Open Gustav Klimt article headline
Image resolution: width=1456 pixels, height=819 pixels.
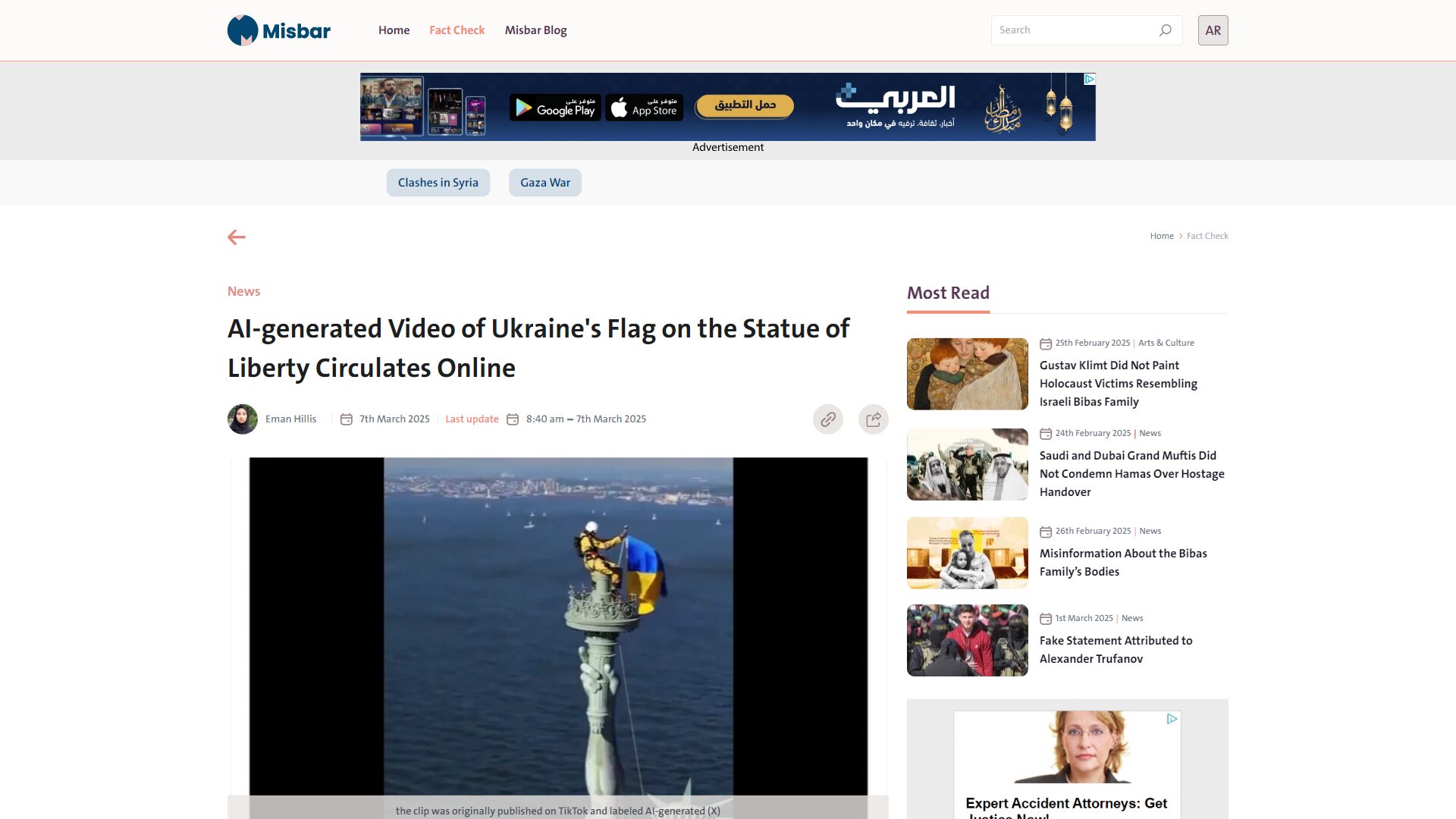[x=1119, y=384]
